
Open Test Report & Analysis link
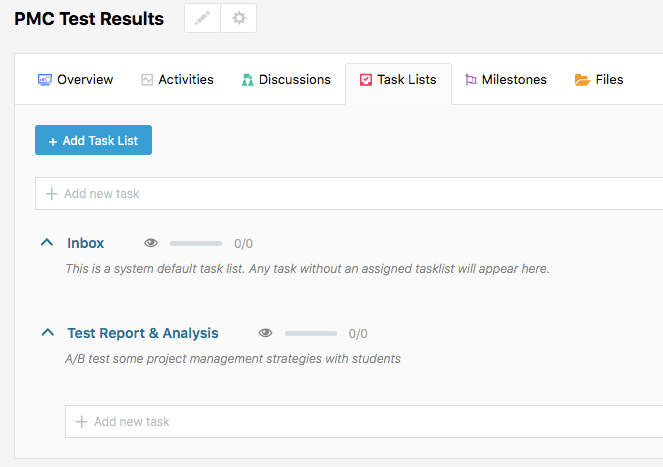click(x=143, y=333)
